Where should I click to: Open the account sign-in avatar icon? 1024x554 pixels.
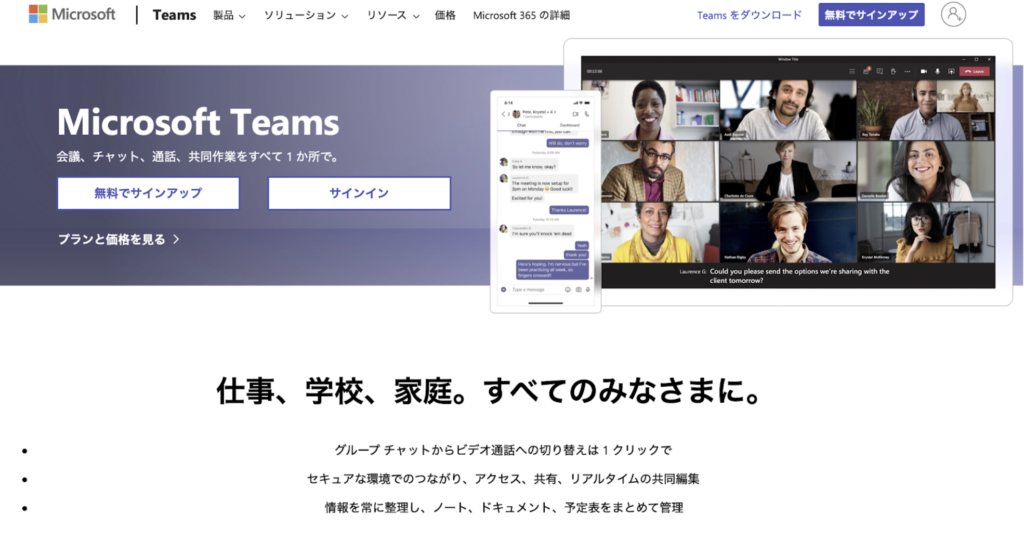point(953,14)
